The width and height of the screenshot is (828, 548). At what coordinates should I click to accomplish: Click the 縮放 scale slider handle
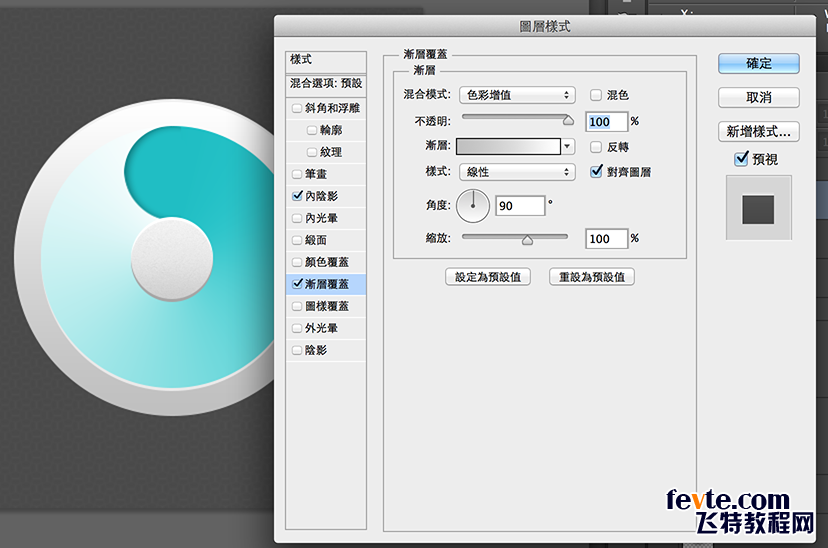pyautogui.click(x=527, y=240)
